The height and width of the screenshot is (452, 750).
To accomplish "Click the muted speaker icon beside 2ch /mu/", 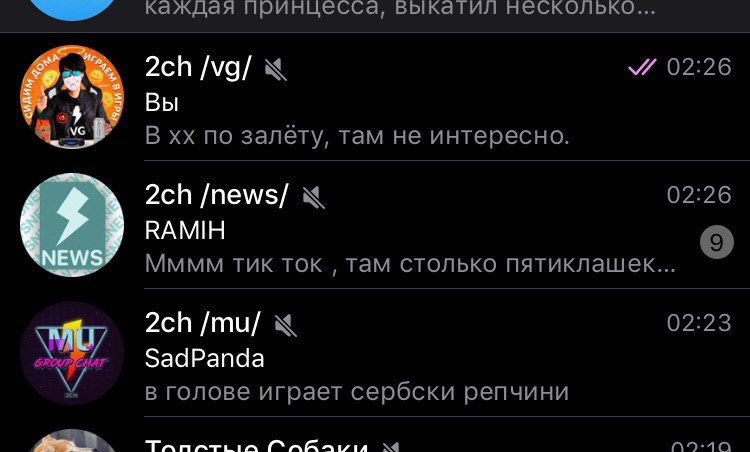I will (x=286, y=326).
